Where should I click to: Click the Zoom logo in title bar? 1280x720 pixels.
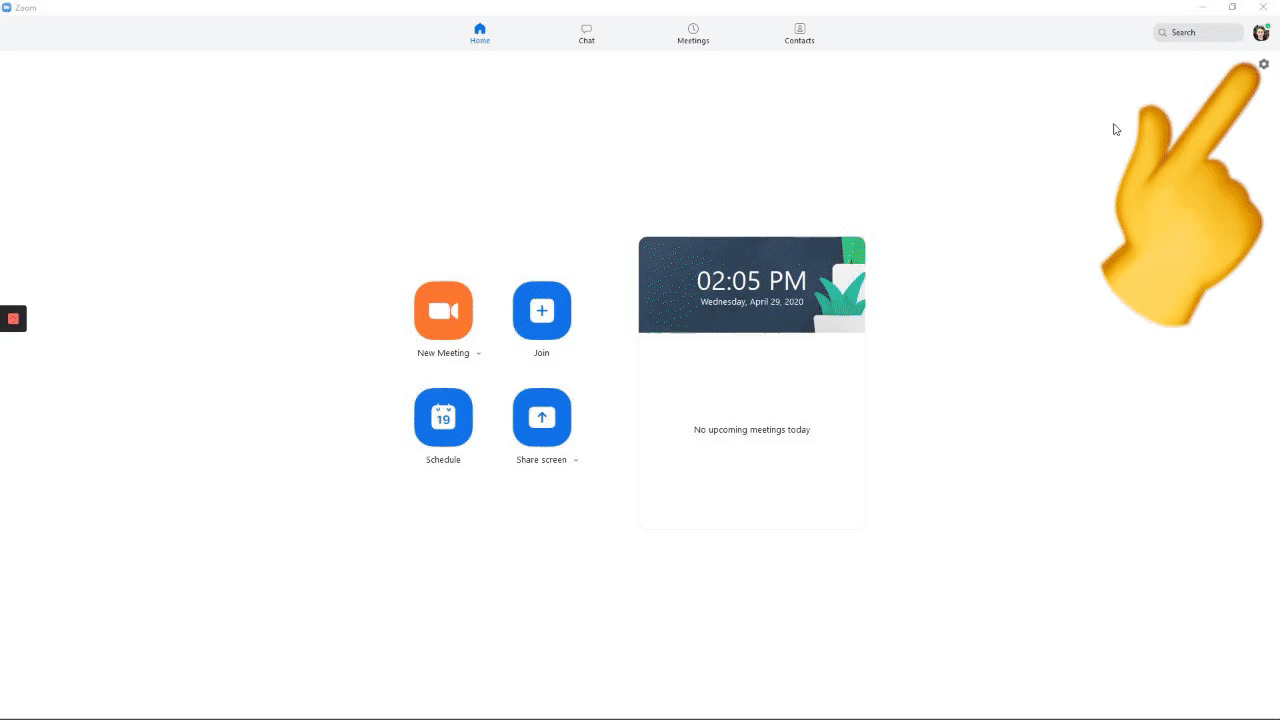[7, 7]
